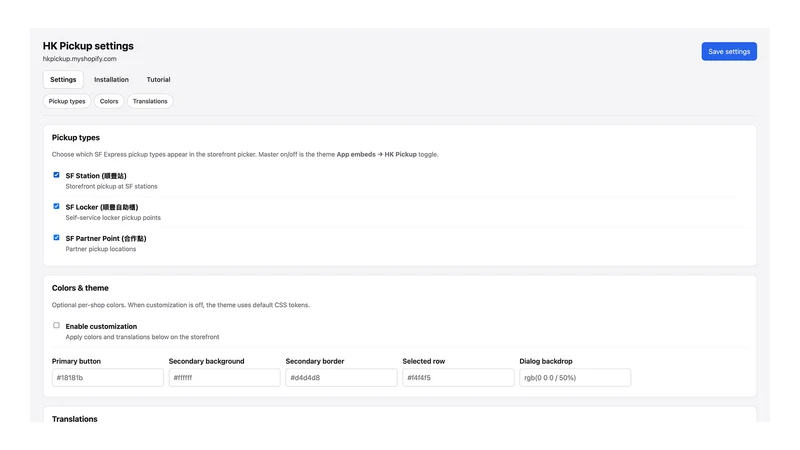800x450 pixels.
Task: Click the HK Pickup settings heading
Action: [88, 46]
